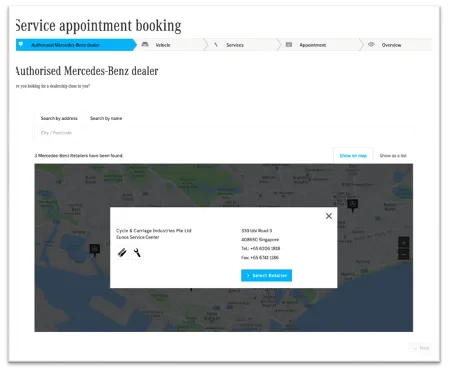This screenshot has height=374, width=450.
Task: Choose Search by name tab
Action: (x=106, y=118)
